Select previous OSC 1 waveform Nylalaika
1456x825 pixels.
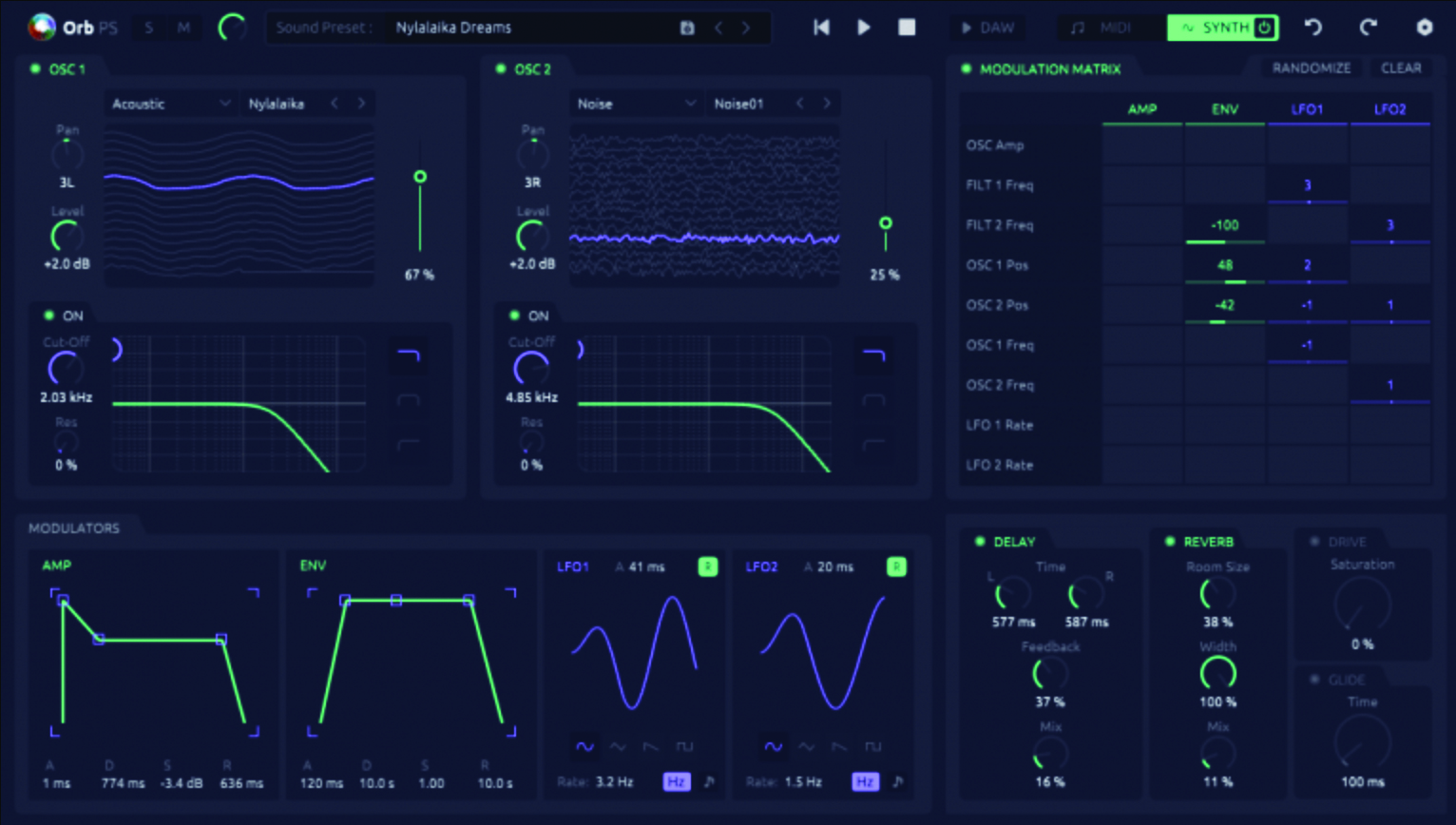(x=335, y=104)
